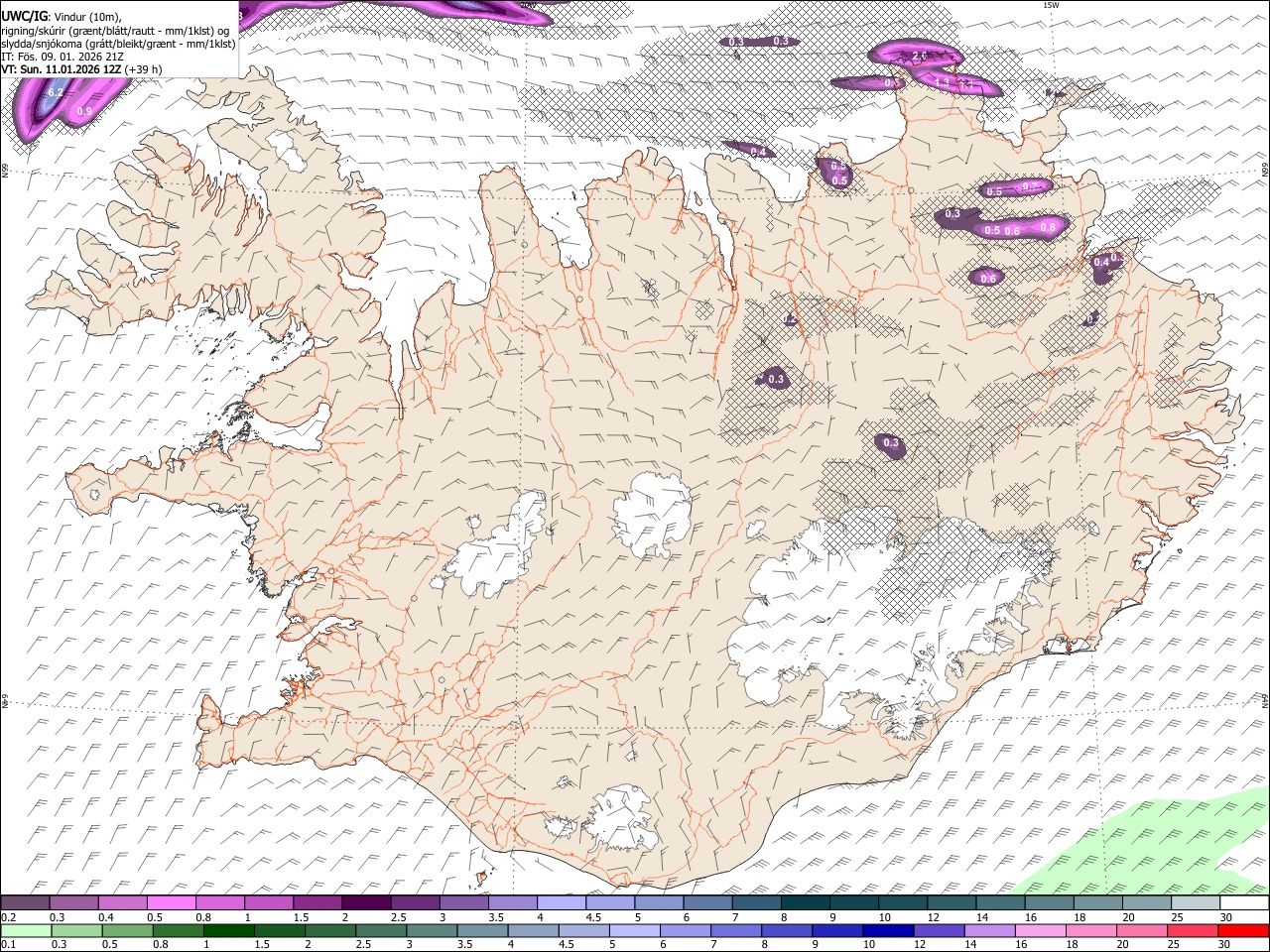Screen dimensions: 1270x952
Task: Click the hot pink swatch labeled 20 in the rain scale
Action: pyautogui.click(x=1141, y=930)
